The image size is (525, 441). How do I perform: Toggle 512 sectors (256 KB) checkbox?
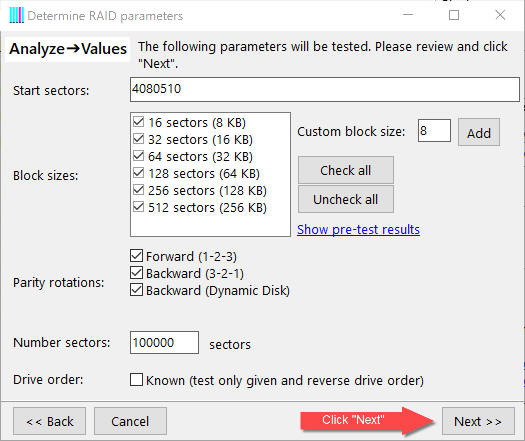[138, 207]
